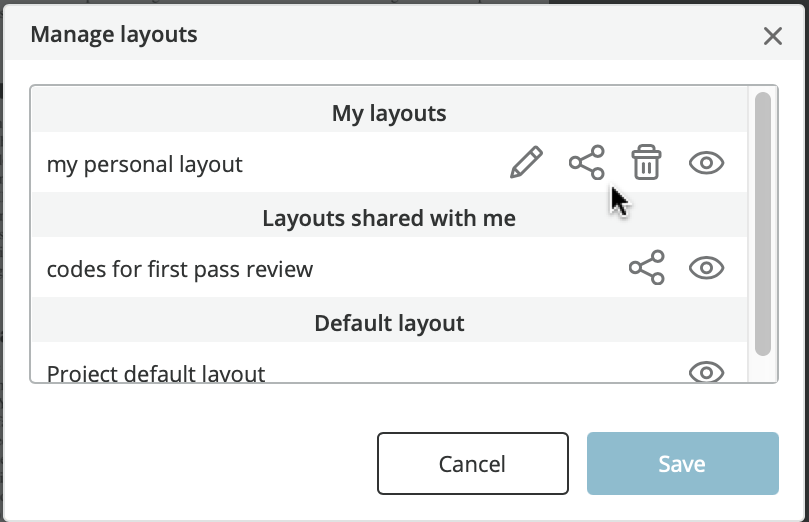Click the layouts list scrollbar thumb
This screenshot has width=809, height=522.
pos(763,224)
